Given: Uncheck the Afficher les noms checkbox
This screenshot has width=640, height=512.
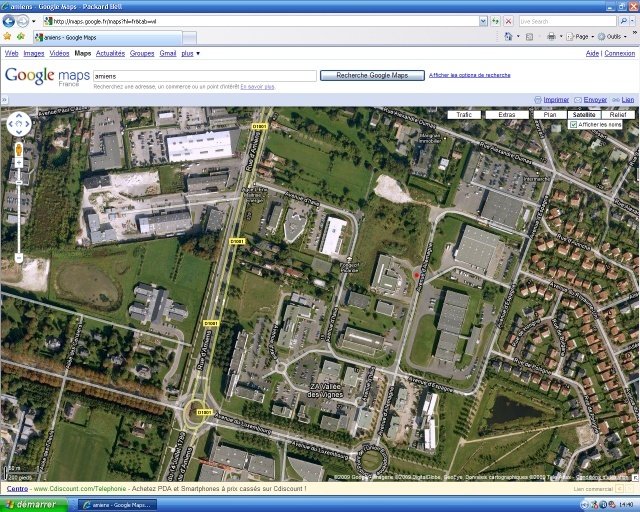Looking at the screenshot, I should (x=573, y=124).
